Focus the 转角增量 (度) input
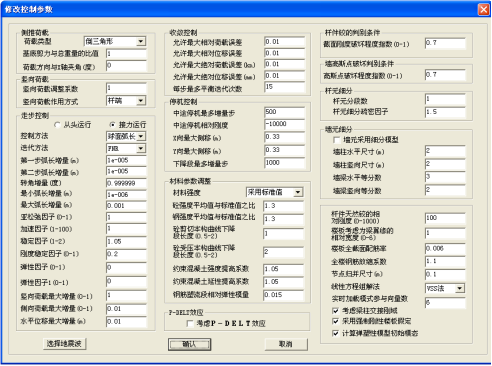This screenshot has width=492, height=366. point(126,183)
